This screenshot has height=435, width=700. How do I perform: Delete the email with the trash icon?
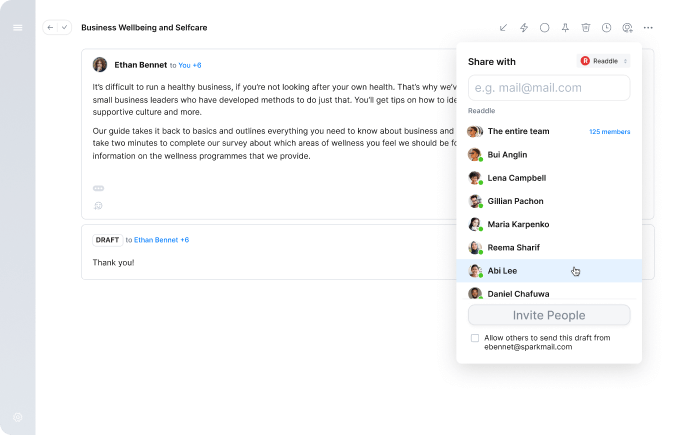[x=586, y=28]
